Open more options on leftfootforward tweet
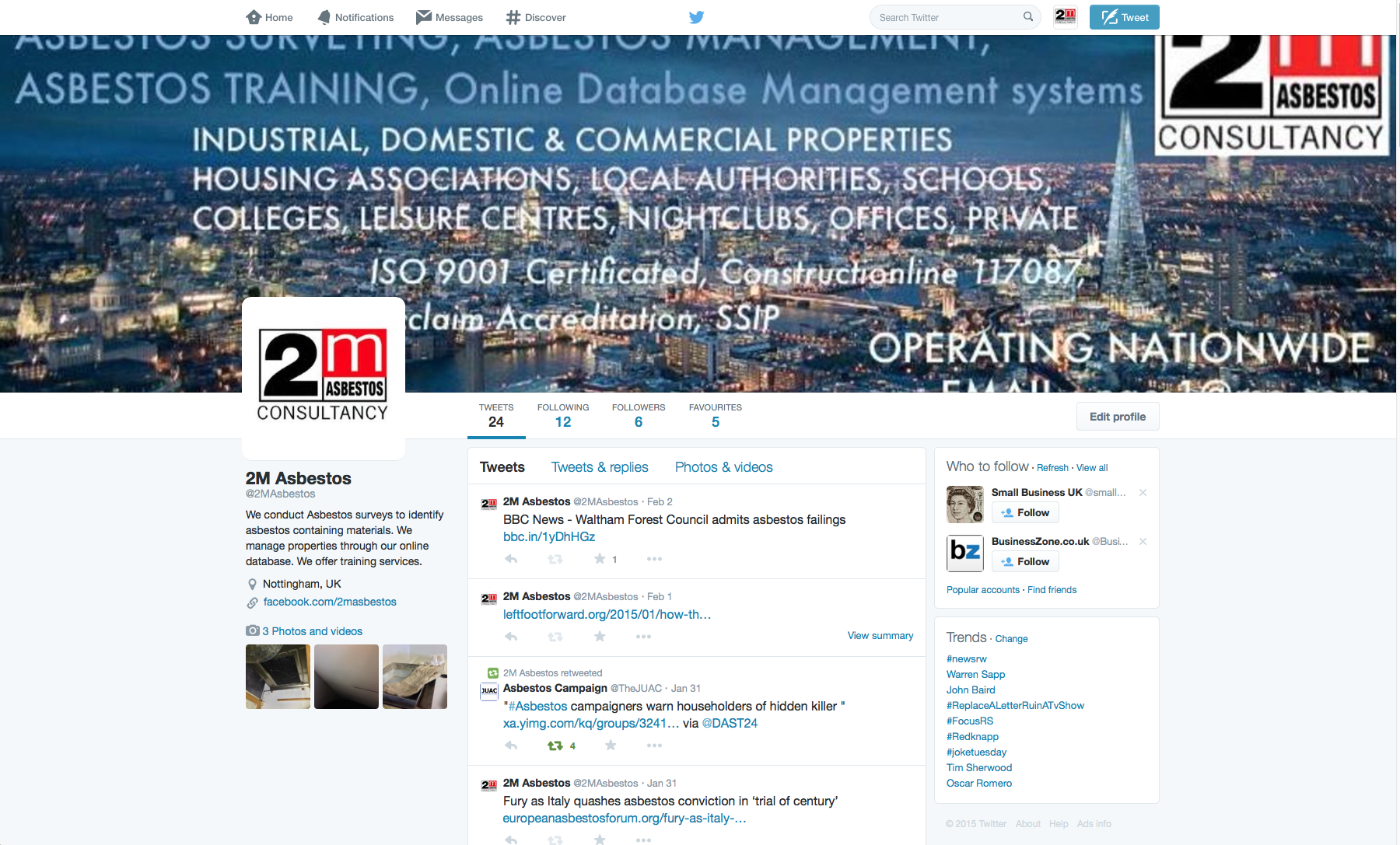Screen dimensions: 1400x845 [643, 637]
